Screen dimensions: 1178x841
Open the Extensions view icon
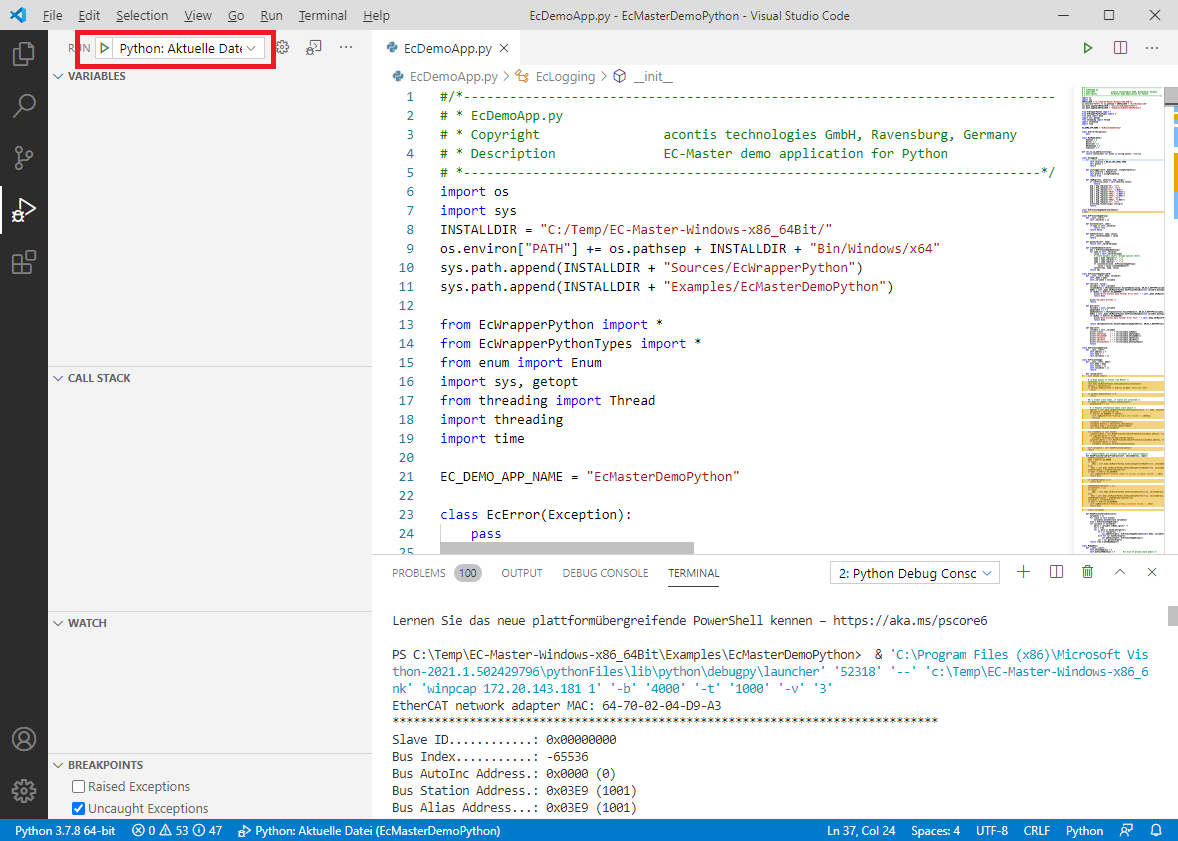pos(23,263)
